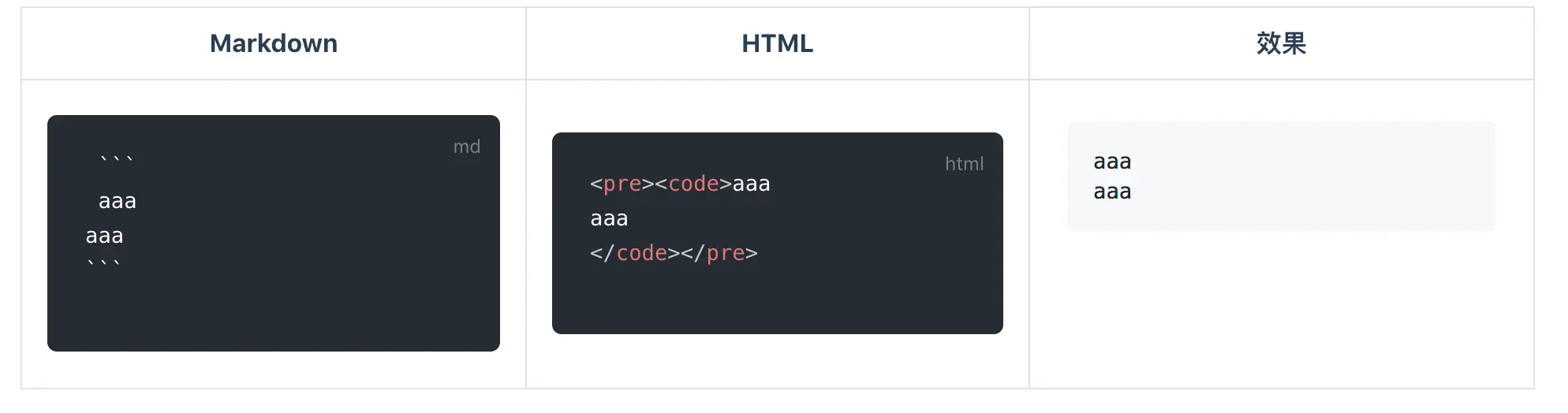
Task: Click the 效果 column header
Action: pos(1281,43)
